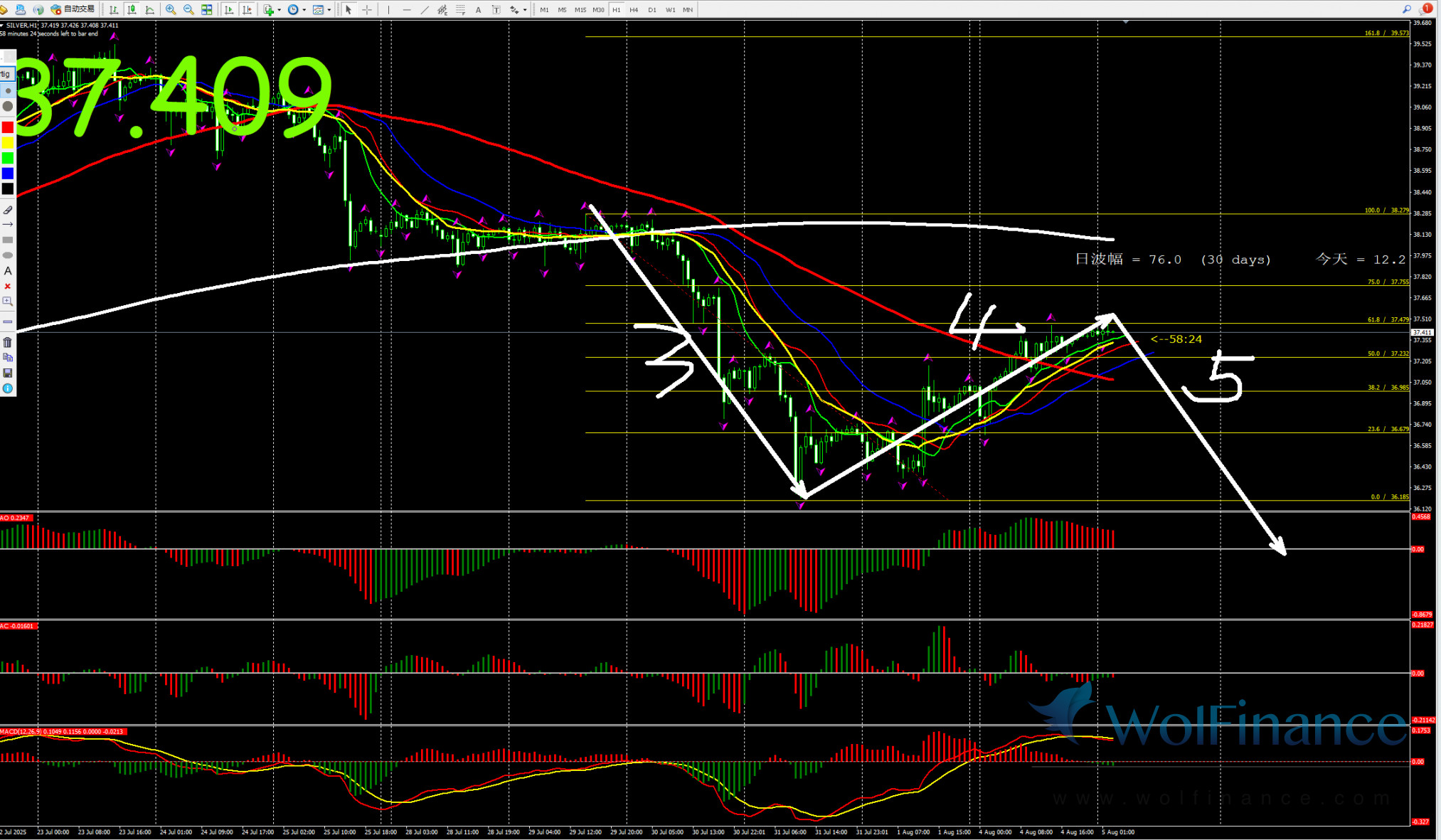Switch chart to bar chart mode
1441x840 pixels.
pyautogui.click(x=114, y=9)
